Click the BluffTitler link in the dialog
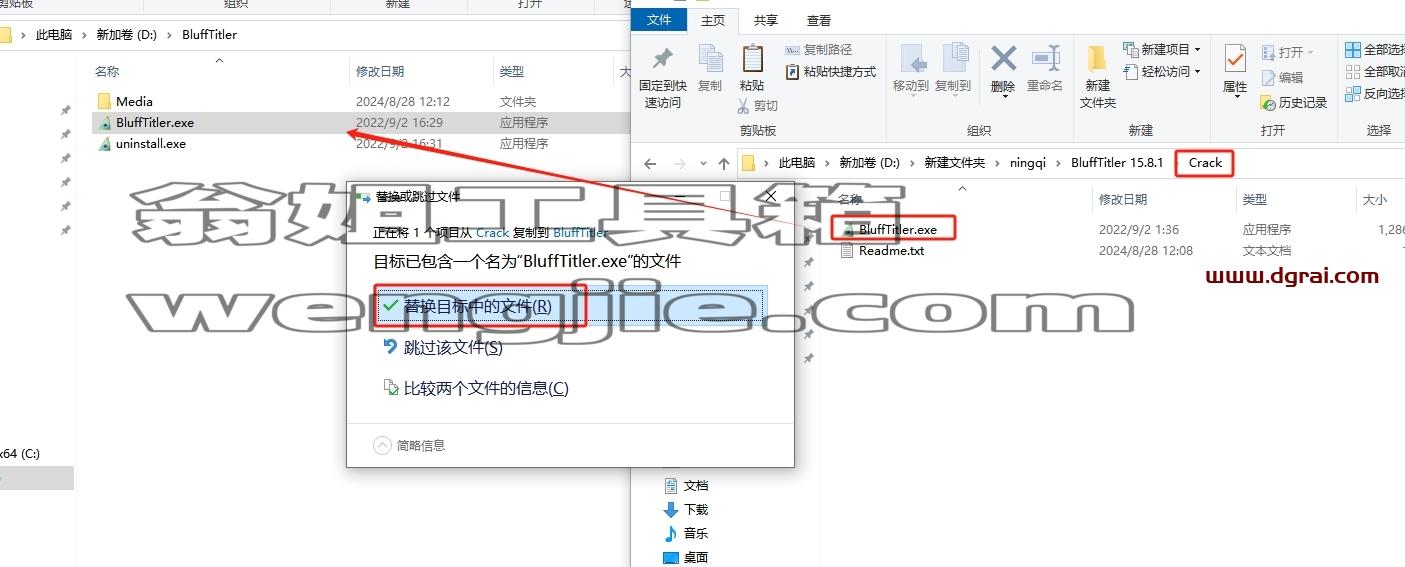The image size is (1405, 567). 580,232
